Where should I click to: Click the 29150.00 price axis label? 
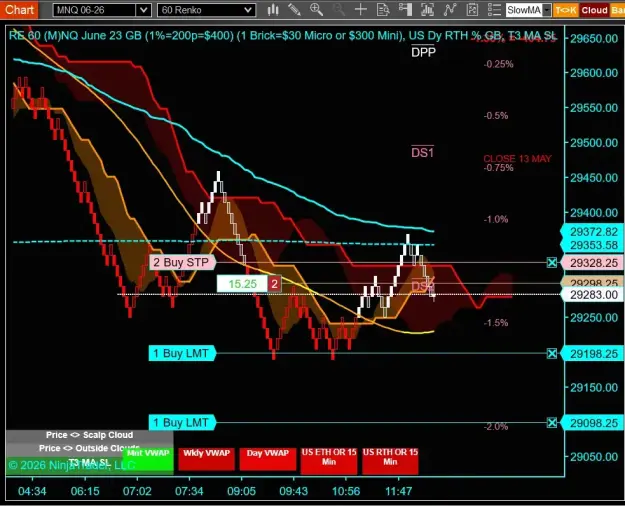594,388
